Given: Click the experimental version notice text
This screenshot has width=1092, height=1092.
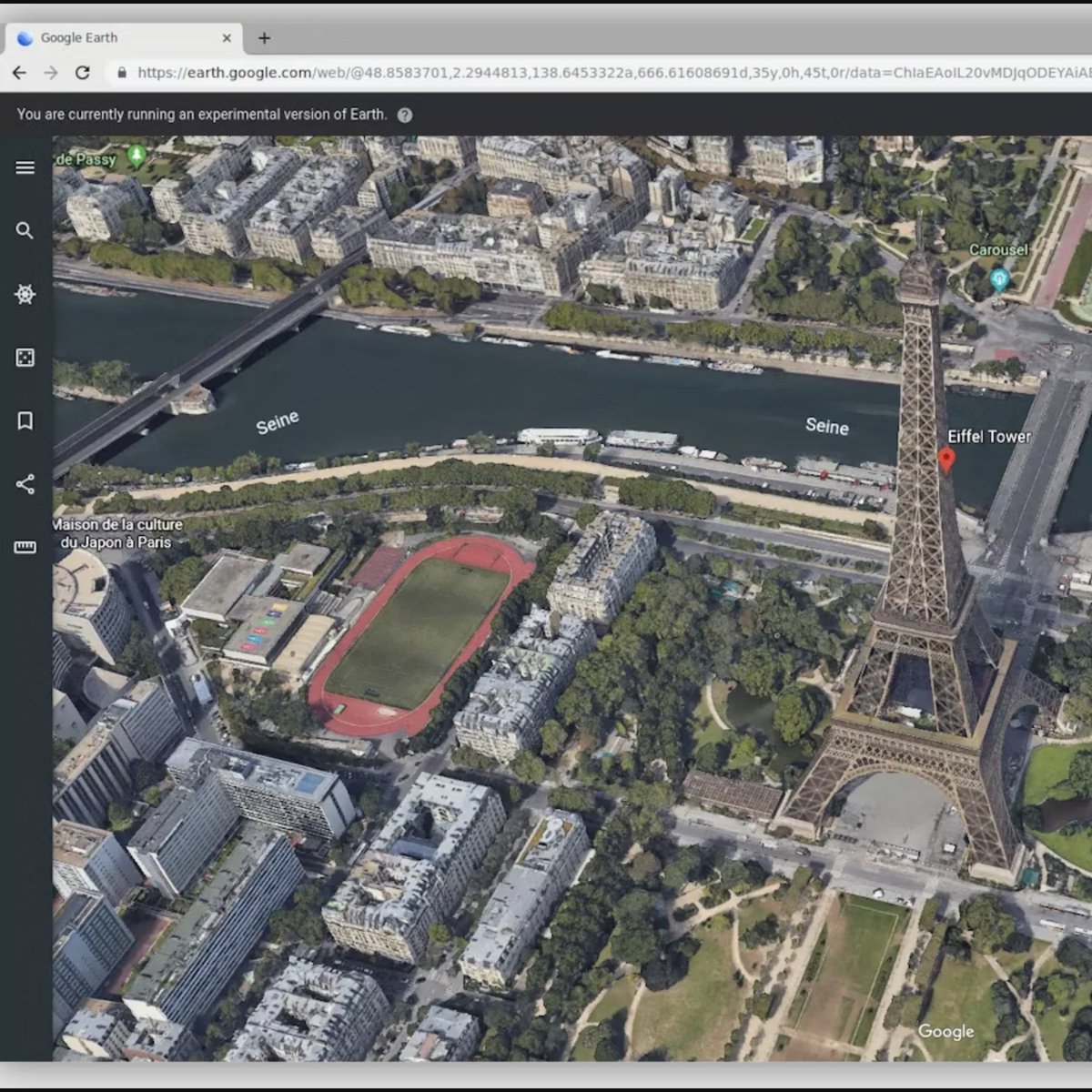Looking at the screenshot, I should (x=202, y=115).
